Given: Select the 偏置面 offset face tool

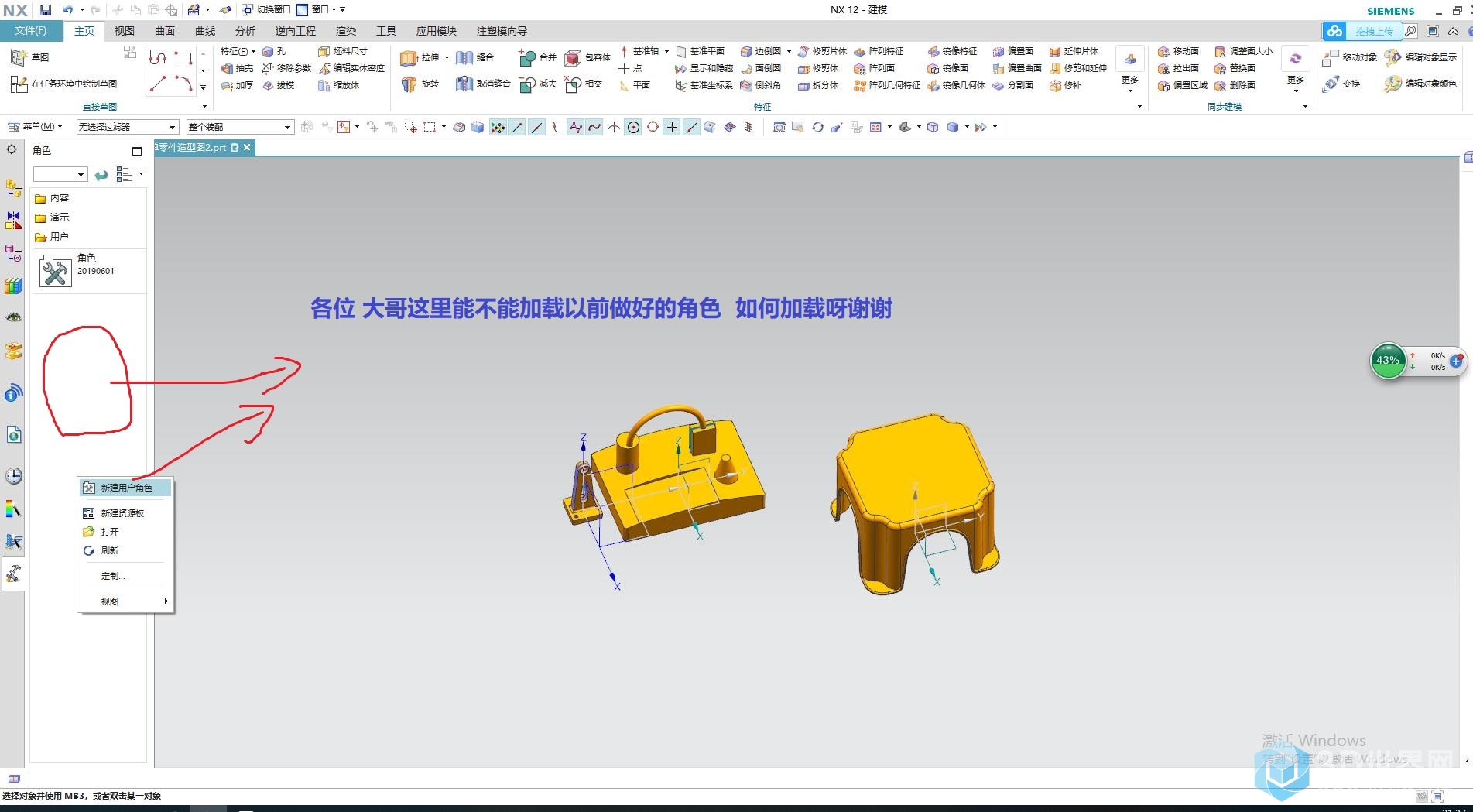Looking at the screenshot, I should (x=1013, y=51).
